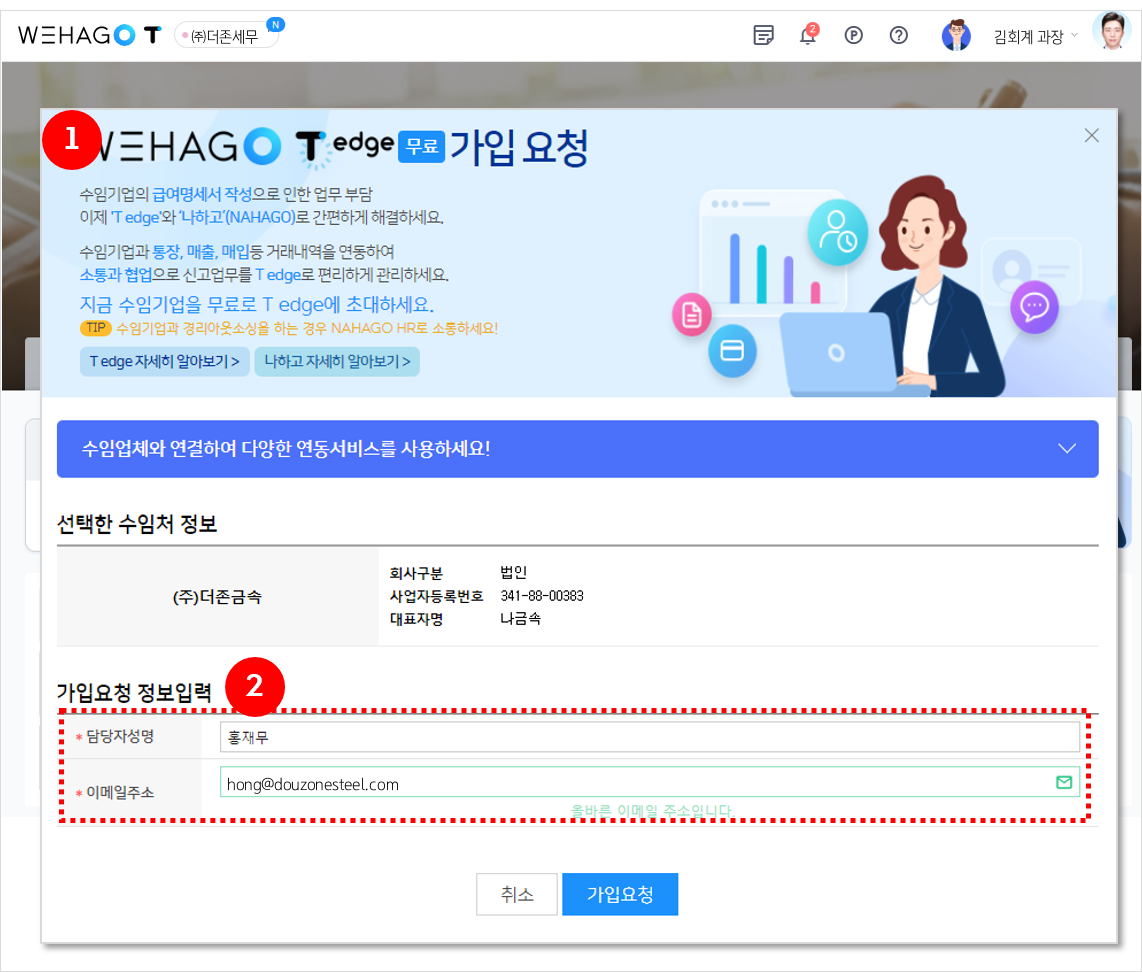Click the WEHAGO T logo in header
Viewport: 1142px width, 972px height.
(89, 35)
